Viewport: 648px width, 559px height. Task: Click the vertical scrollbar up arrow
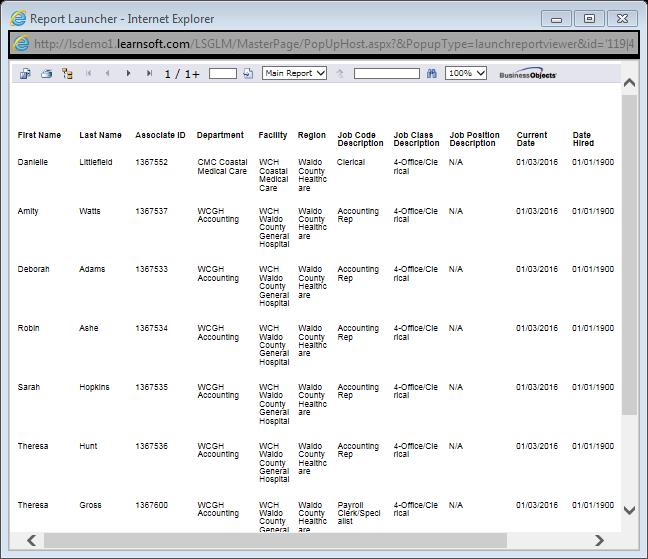point(629,83)
